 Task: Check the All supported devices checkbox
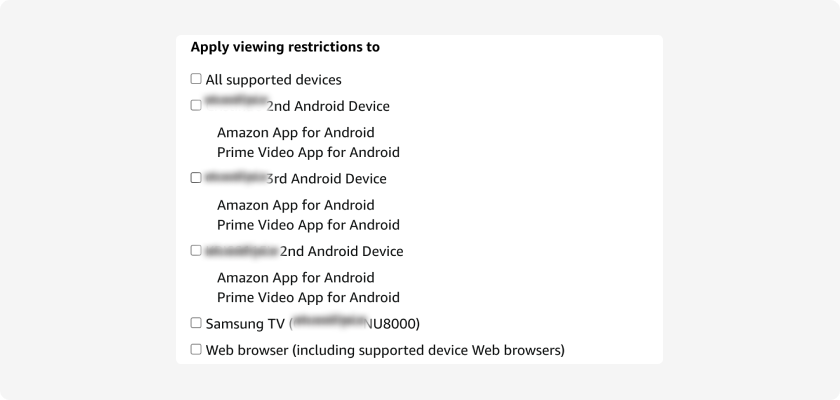coord(196,79)
